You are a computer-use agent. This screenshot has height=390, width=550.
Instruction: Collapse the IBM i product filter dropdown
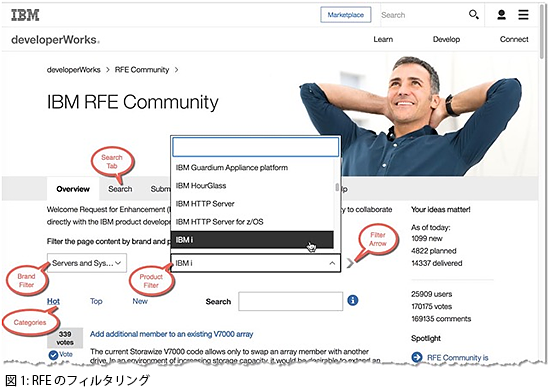pyautogui.click(x=255, y=263)
